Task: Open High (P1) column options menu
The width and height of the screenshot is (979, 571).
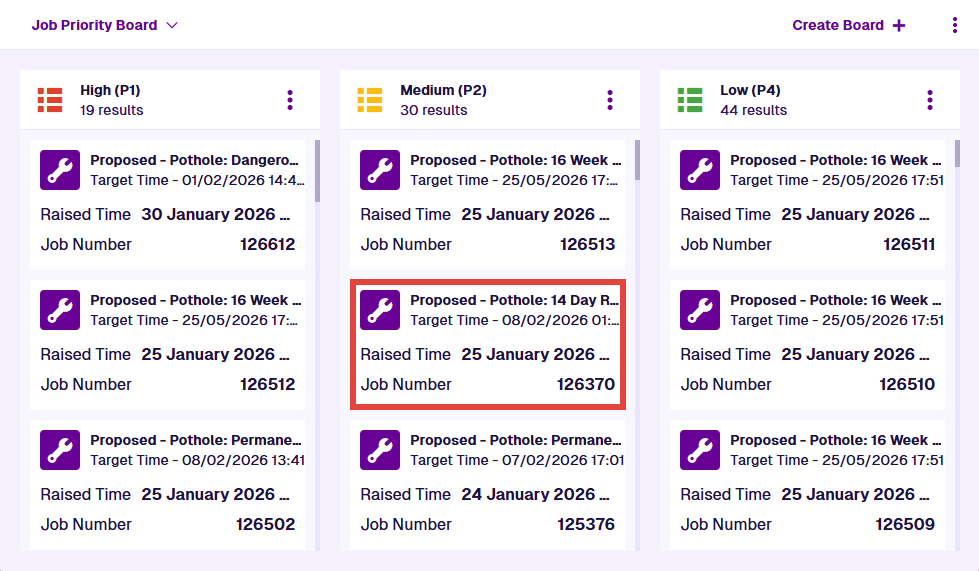Action: (x=290, y=100)
